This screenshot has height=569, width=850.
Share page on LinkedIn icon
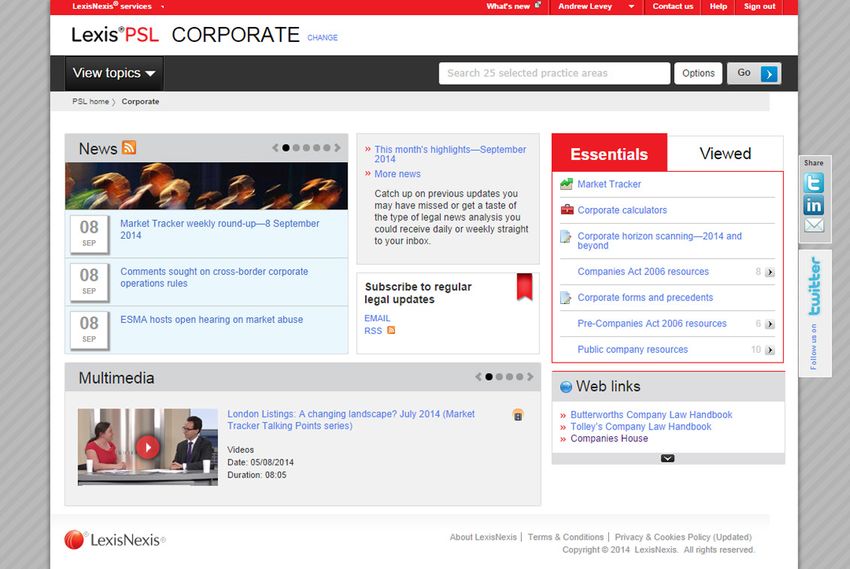[x=814, y=205]
